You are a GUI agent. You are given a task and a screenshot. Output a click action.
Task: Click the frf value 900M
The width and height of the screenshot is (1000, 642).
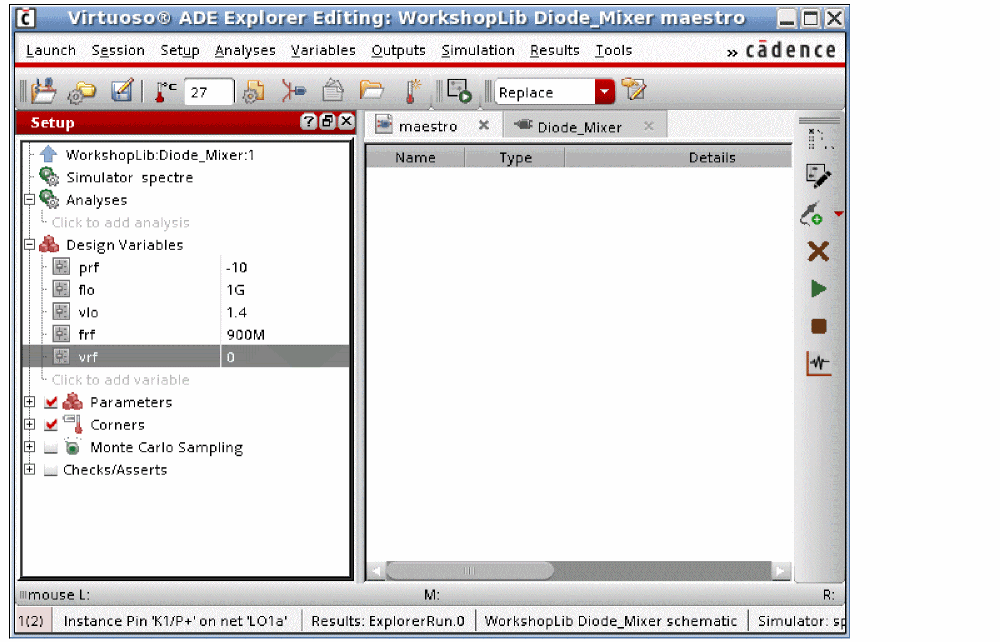coord(246,335)
